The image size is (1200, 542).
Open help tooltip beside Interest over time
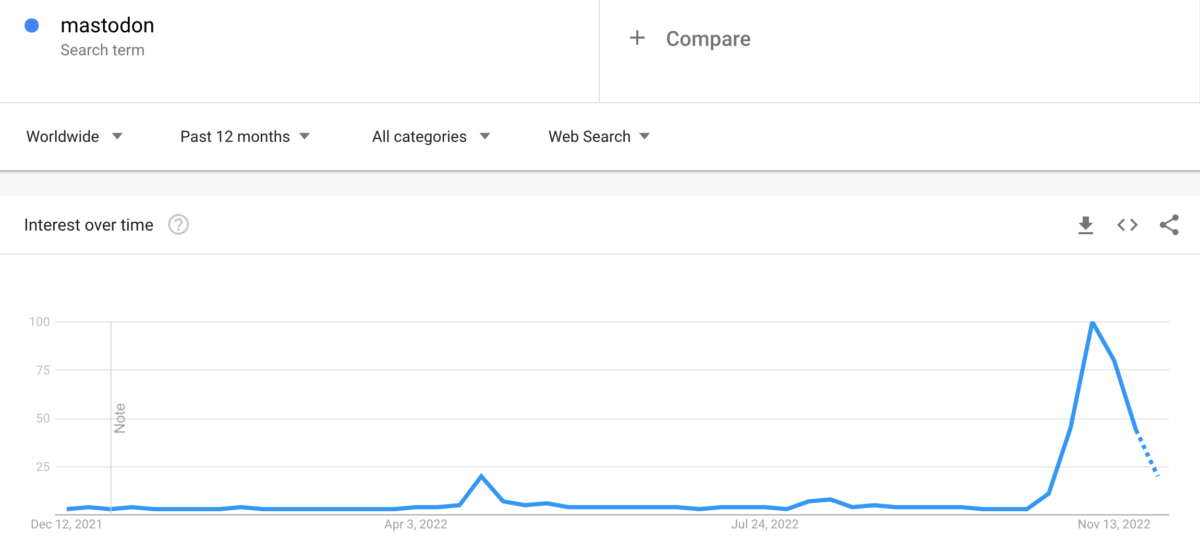(x=178, y=225)
